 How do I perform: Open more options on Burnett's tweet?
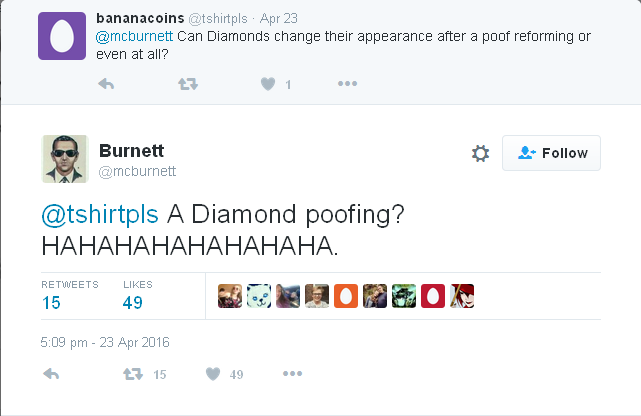coord(292,374)
